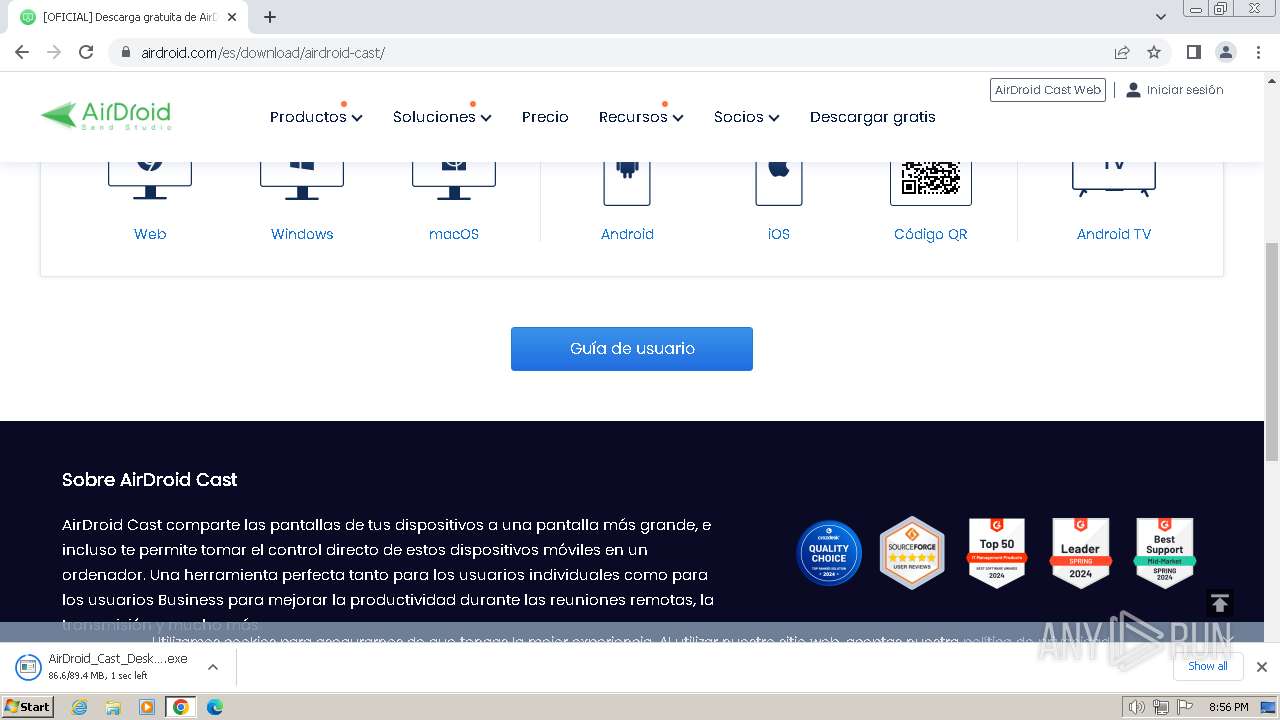This screenshot has width=1280, height=720.
Task: Click Show all downloads button
Action: tap(1208, 666)
